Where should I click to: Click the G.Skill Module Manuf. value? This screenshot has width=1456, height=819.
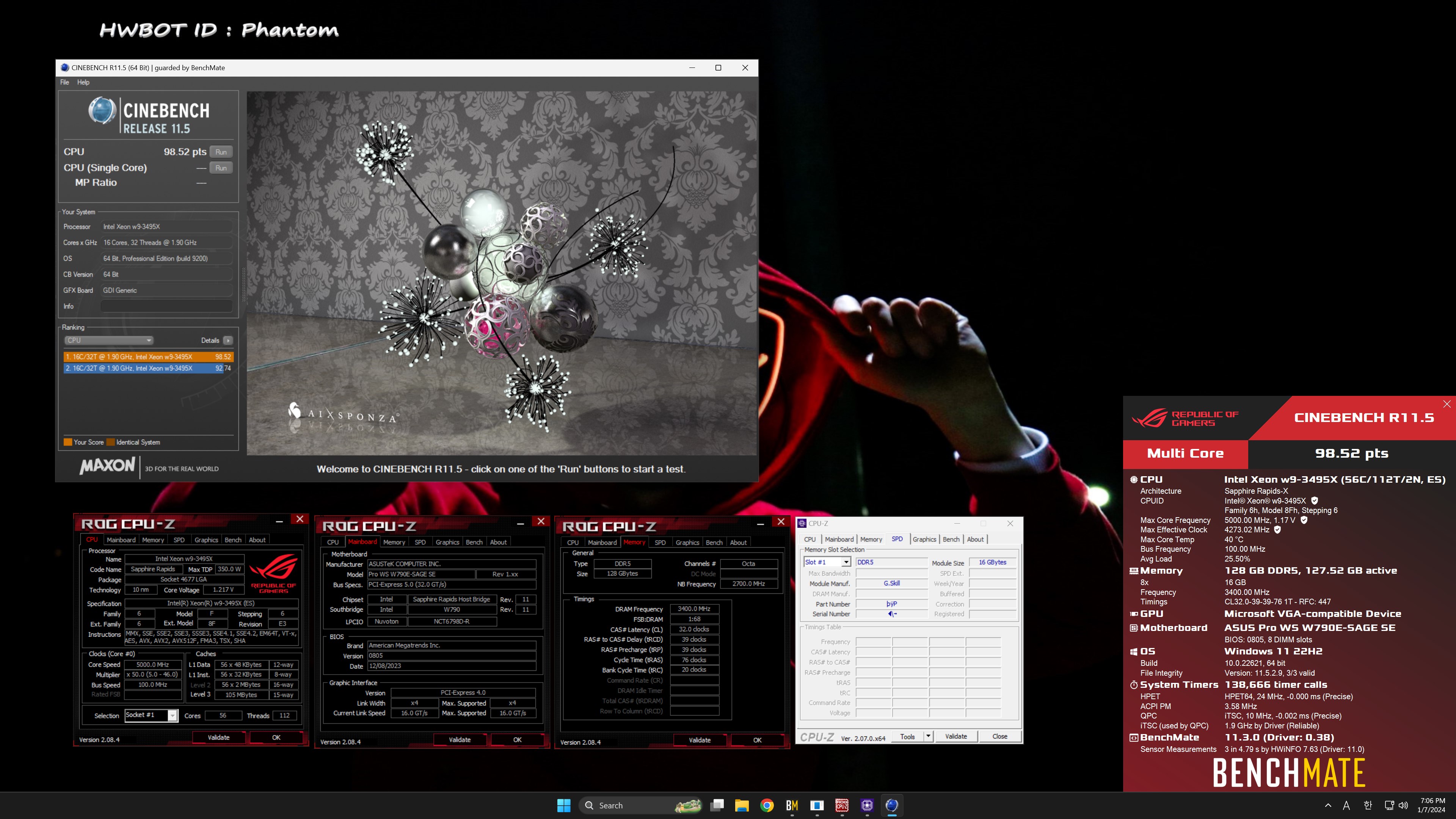pos(891,583)
